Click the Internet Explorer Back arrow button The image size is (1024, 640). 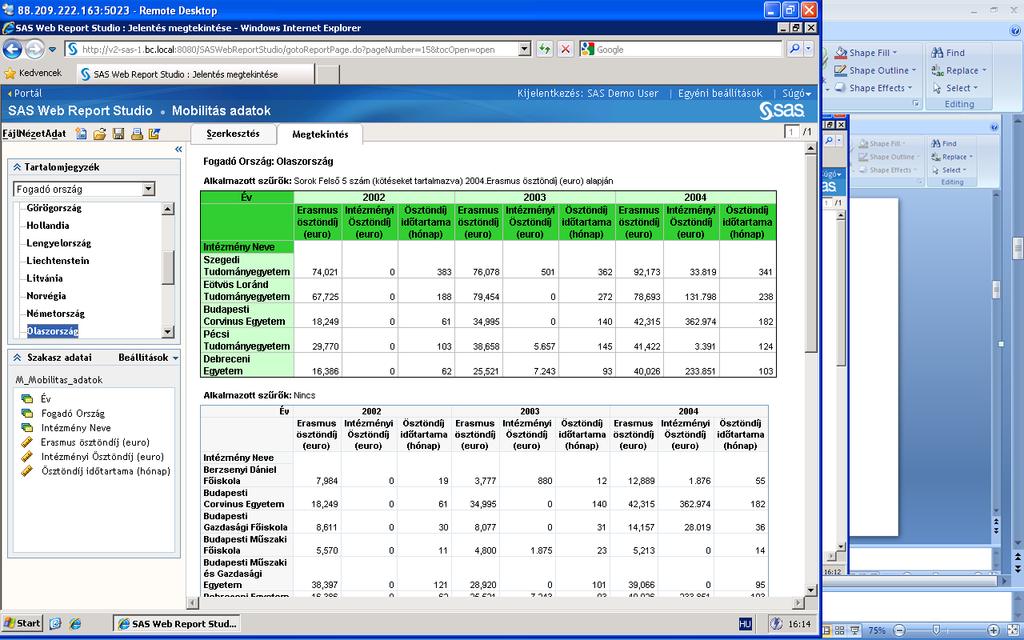pyautogui.click(x=12, y=49)
